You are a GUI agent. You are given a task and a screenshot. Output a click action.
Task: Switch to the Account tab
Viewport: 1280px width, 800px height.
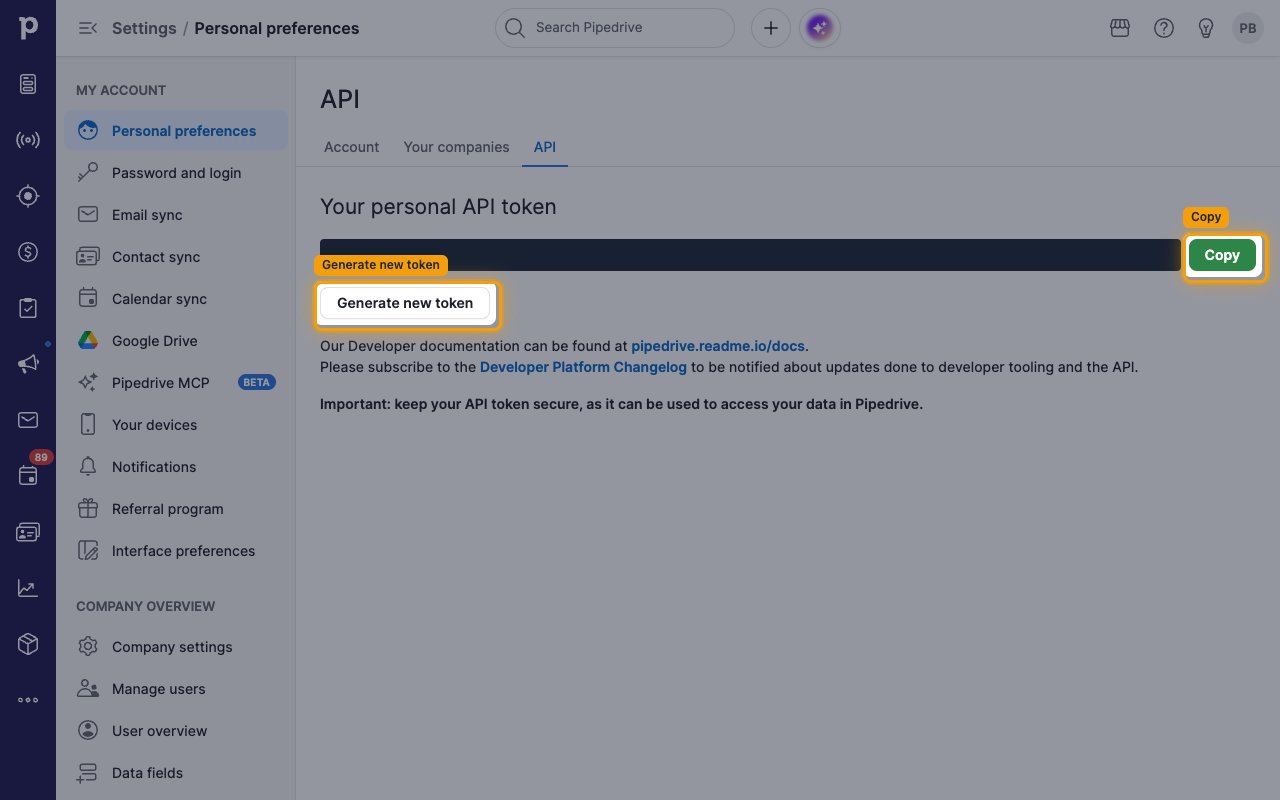[x=351, y=147]
